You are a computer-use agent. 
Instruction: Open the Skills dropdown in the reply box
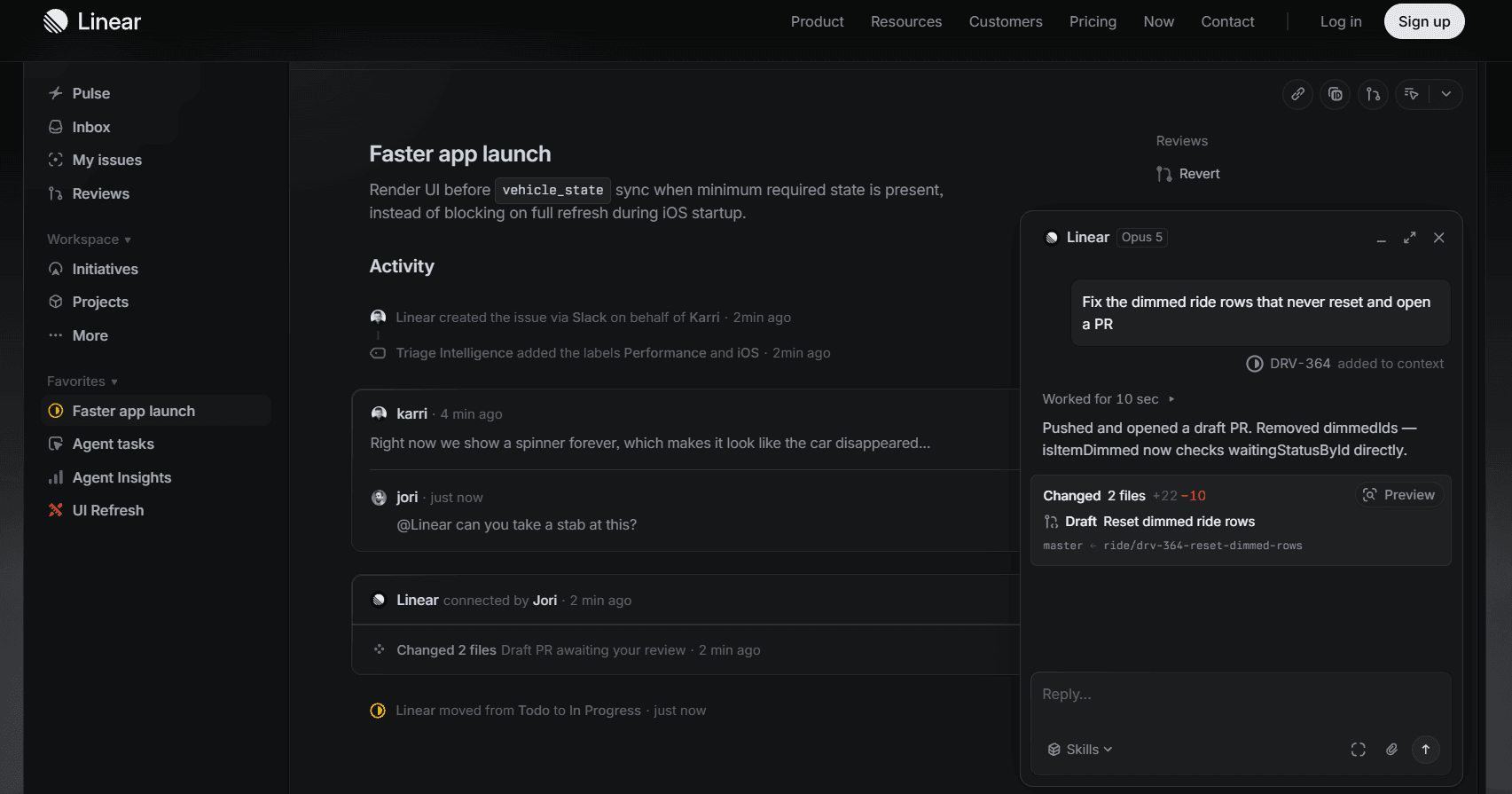click(x=1080, y=750)
